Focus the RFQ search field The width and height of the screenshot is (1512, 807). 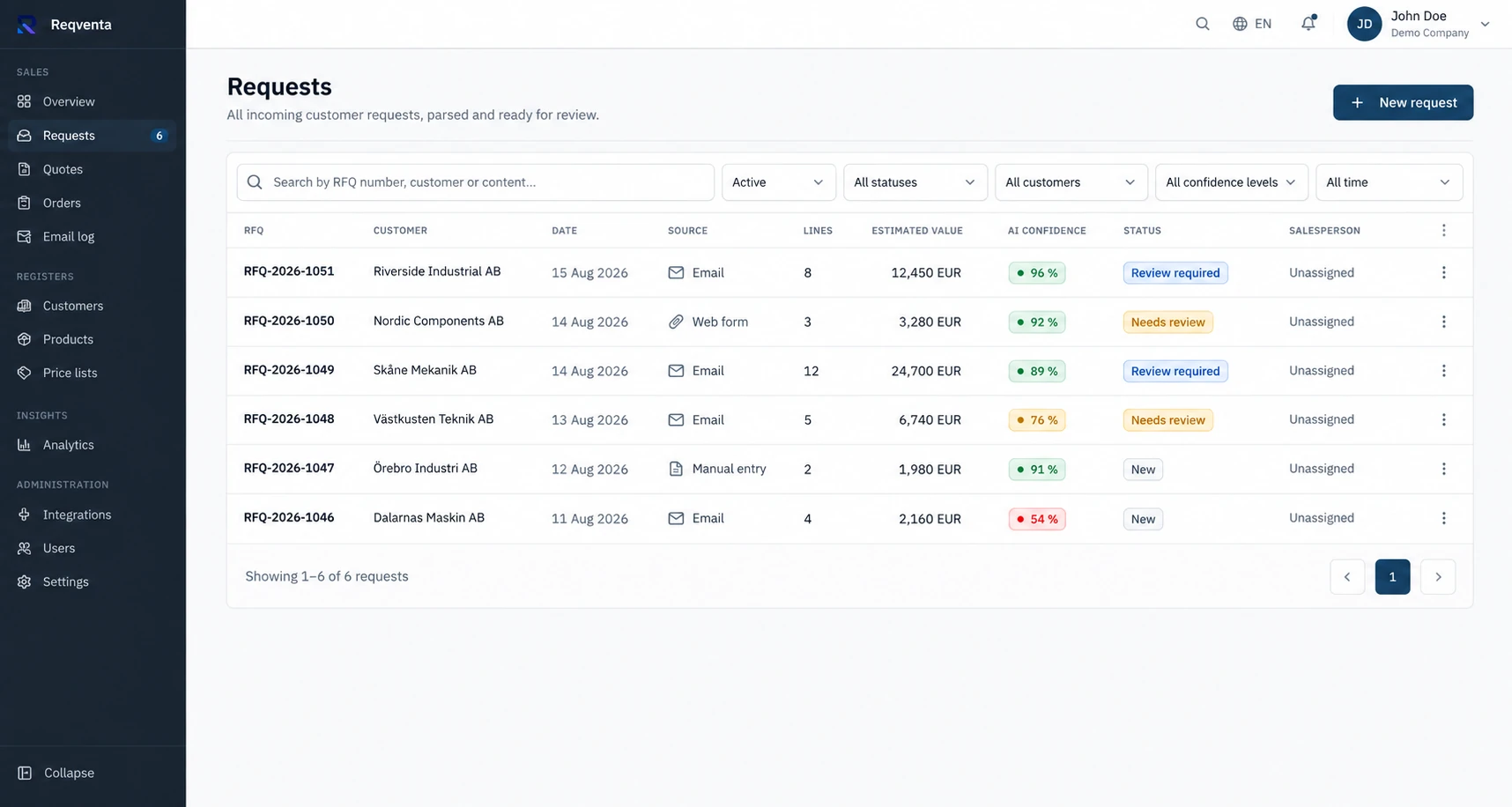tap(475, 182)
